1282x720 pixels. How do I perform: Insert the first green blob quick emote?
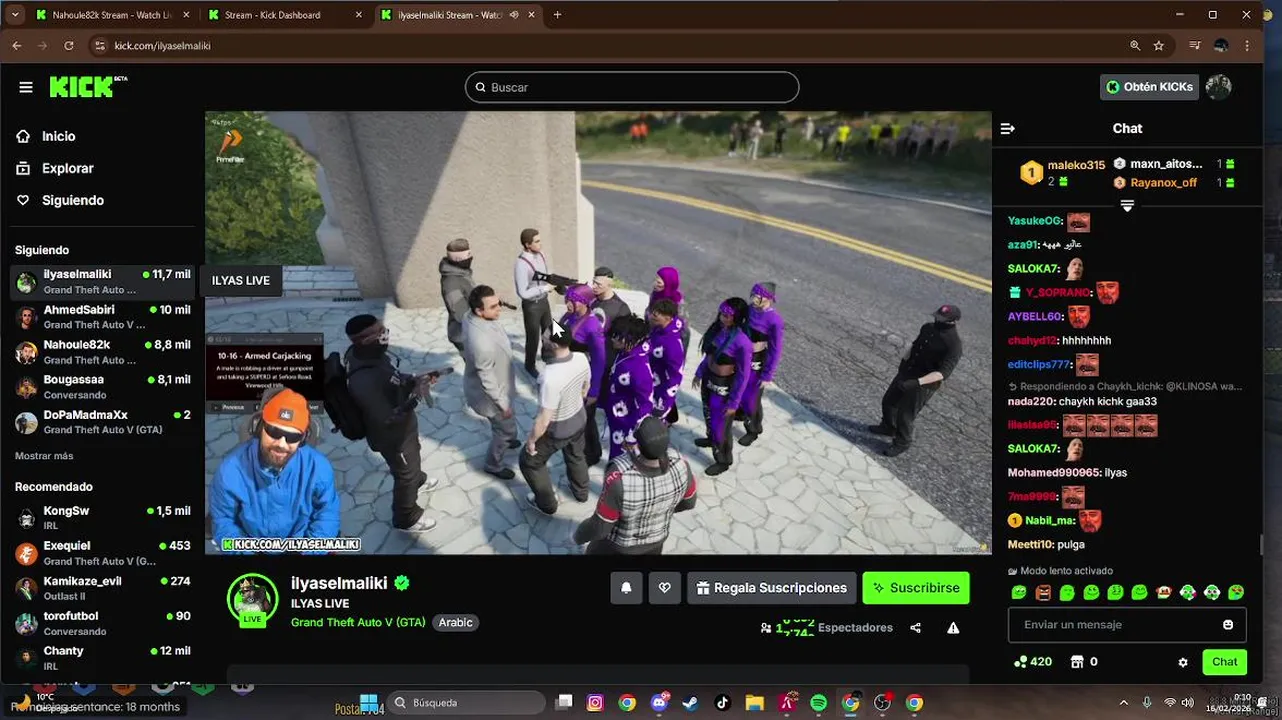[x=1019, y=593]
